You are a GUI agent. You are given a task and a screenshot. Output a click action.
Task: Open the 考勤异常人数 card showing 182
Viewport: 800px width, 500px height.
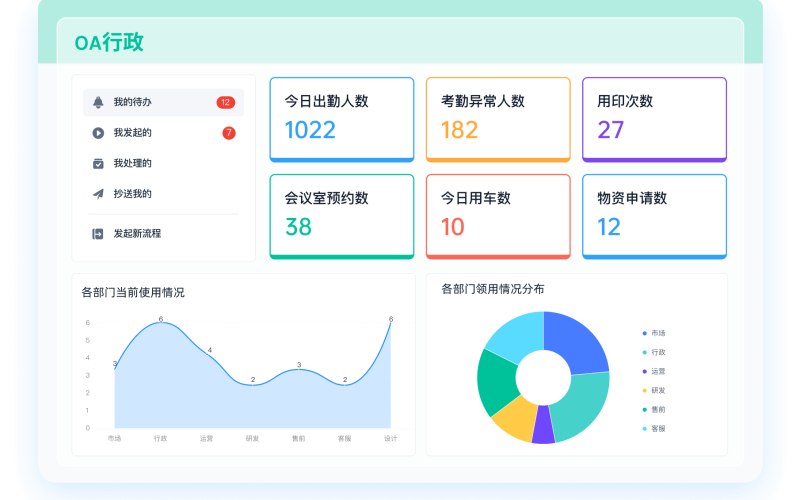pyautogui.click(x=498, y=119)
